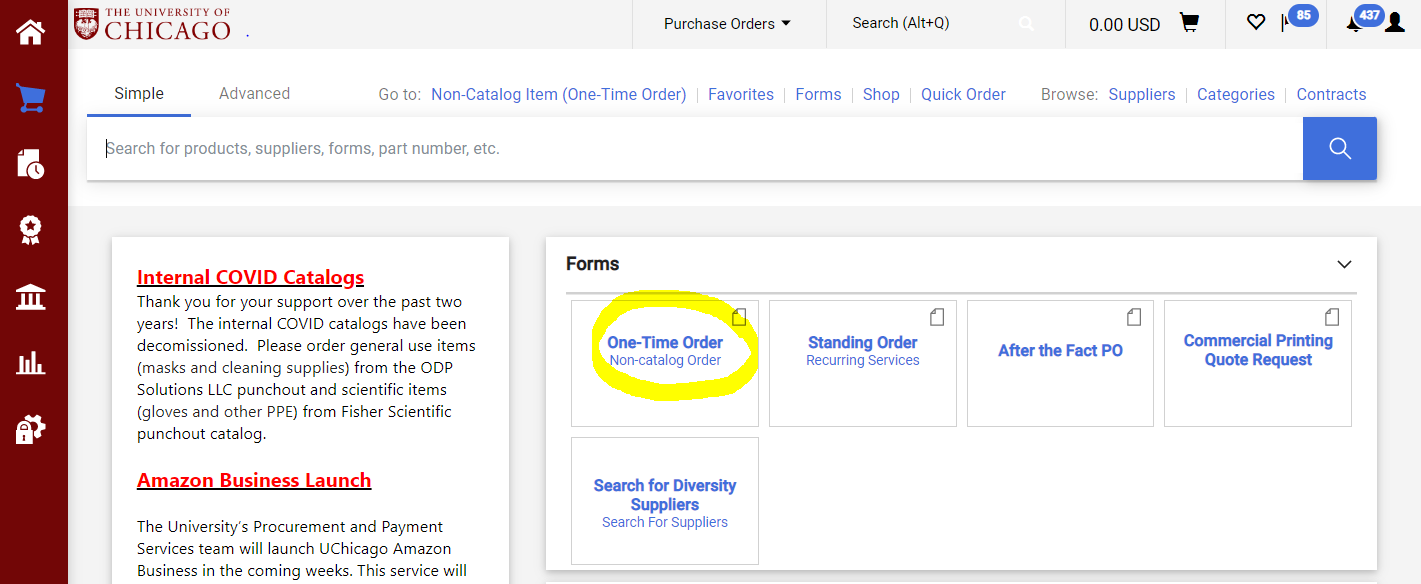Select the Simple search tab
This screenshot has height=584, width=1421.
[x=138, y=93]
